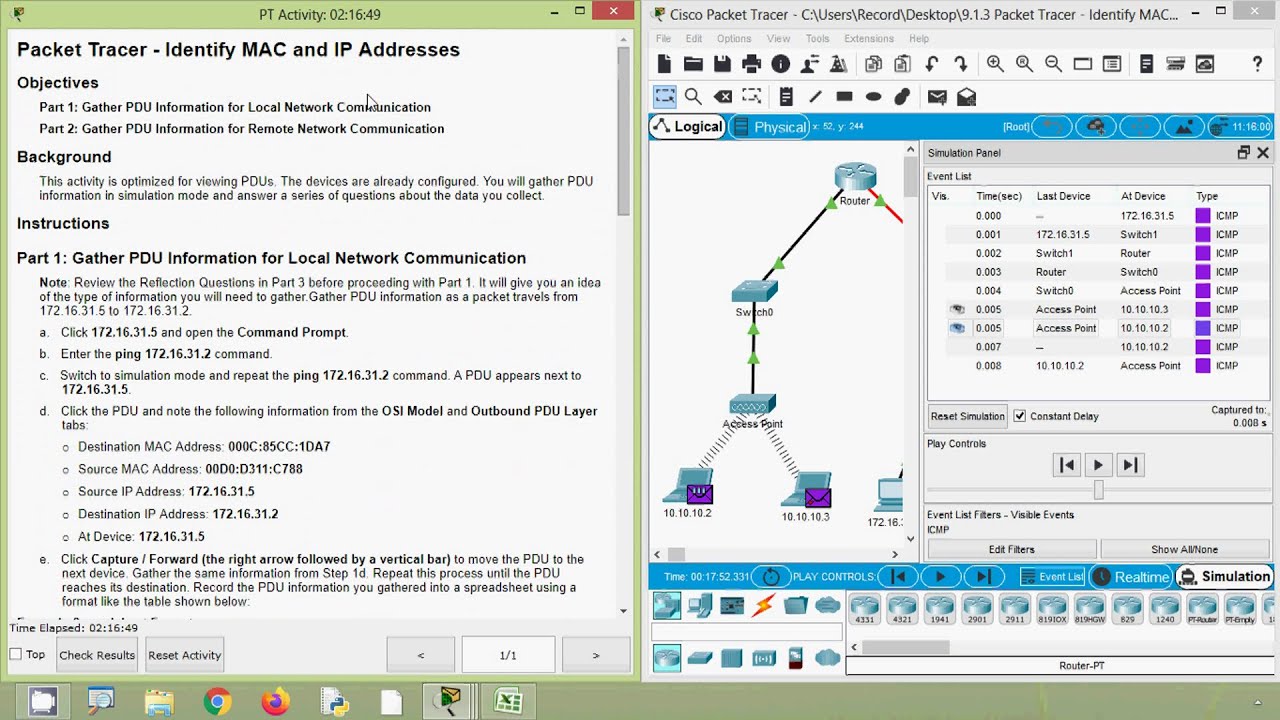Open the drawing palette rectangle icon
The height and width of the screenshot is (720, 1280).
point(1082,64)
